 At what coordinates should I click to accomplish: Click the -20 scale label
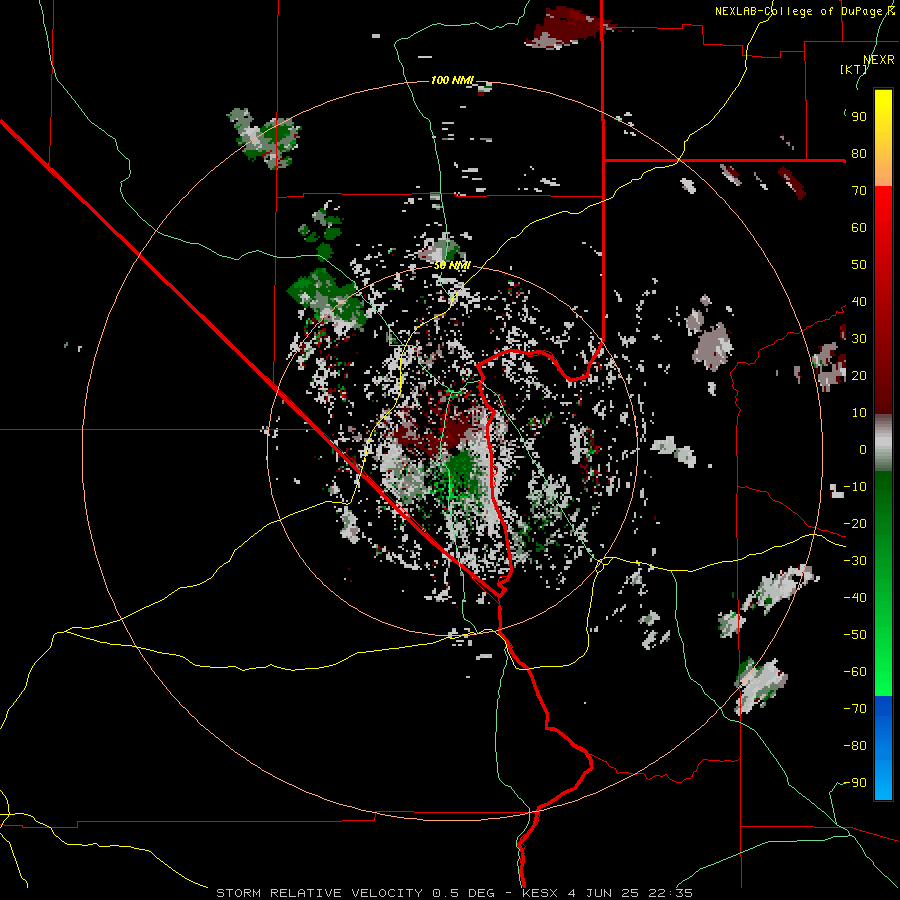pyautogui.click(x=855, y=524)
